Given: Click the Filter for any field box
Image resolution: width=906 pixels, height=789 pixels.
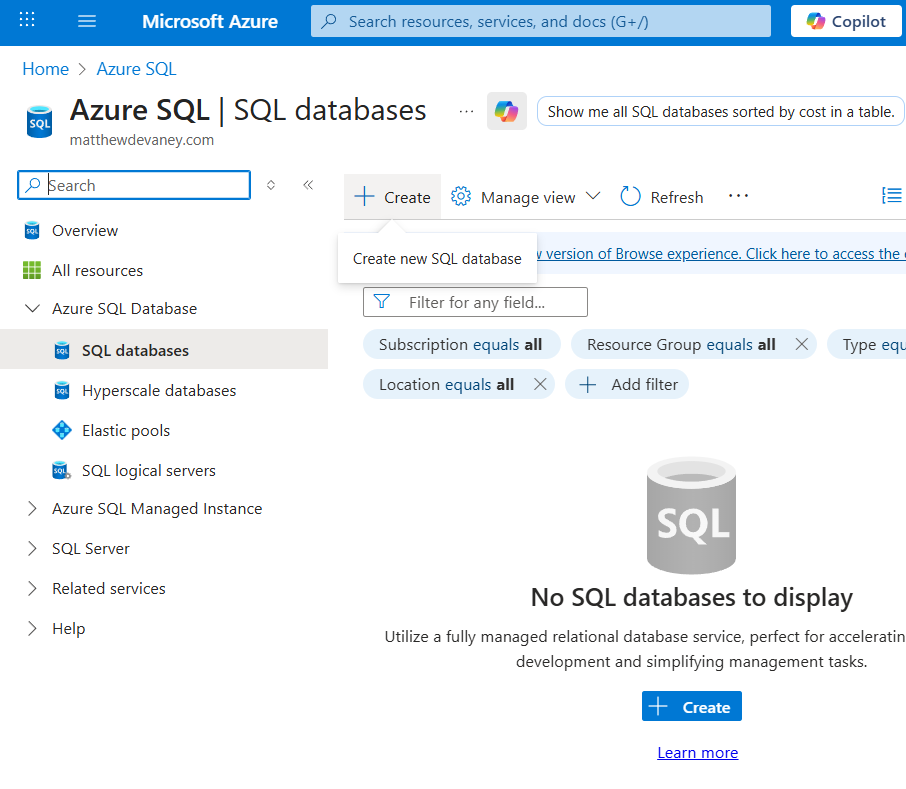Looking at the screenshot, I should click(488, 302).
